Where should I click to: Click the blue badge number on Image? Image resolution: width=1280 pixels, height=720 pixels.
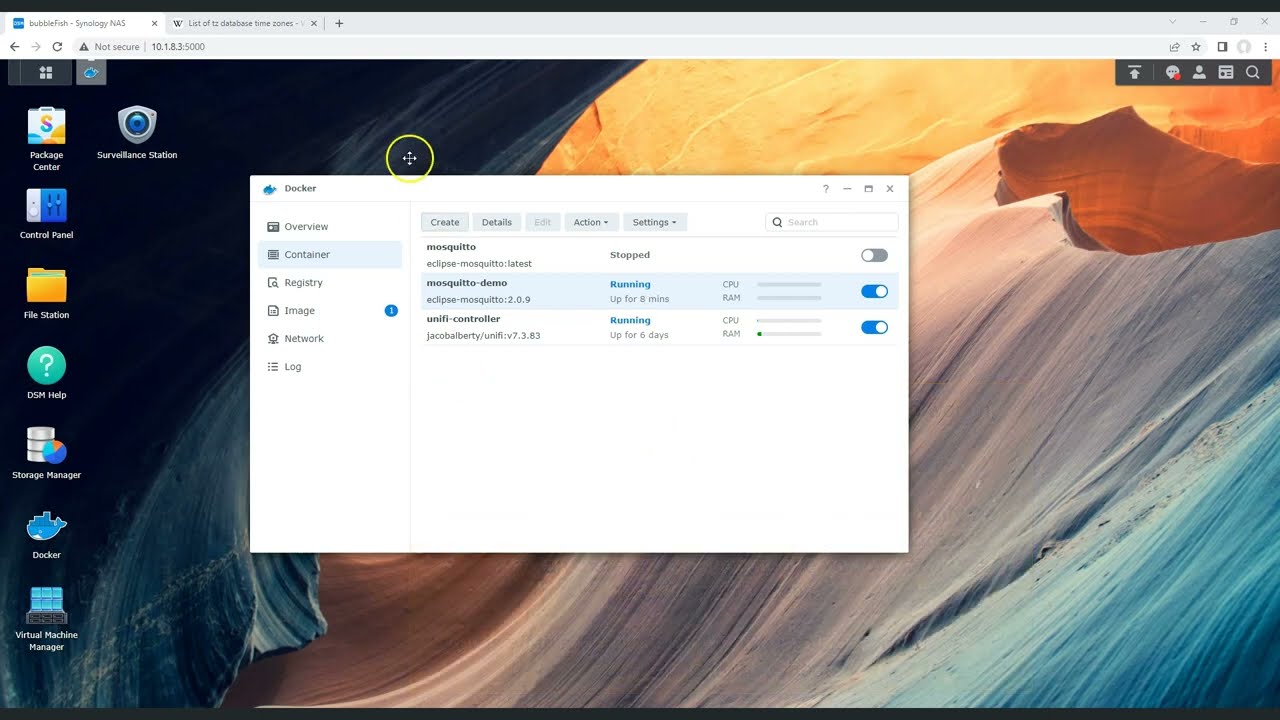tap(391, 311)
